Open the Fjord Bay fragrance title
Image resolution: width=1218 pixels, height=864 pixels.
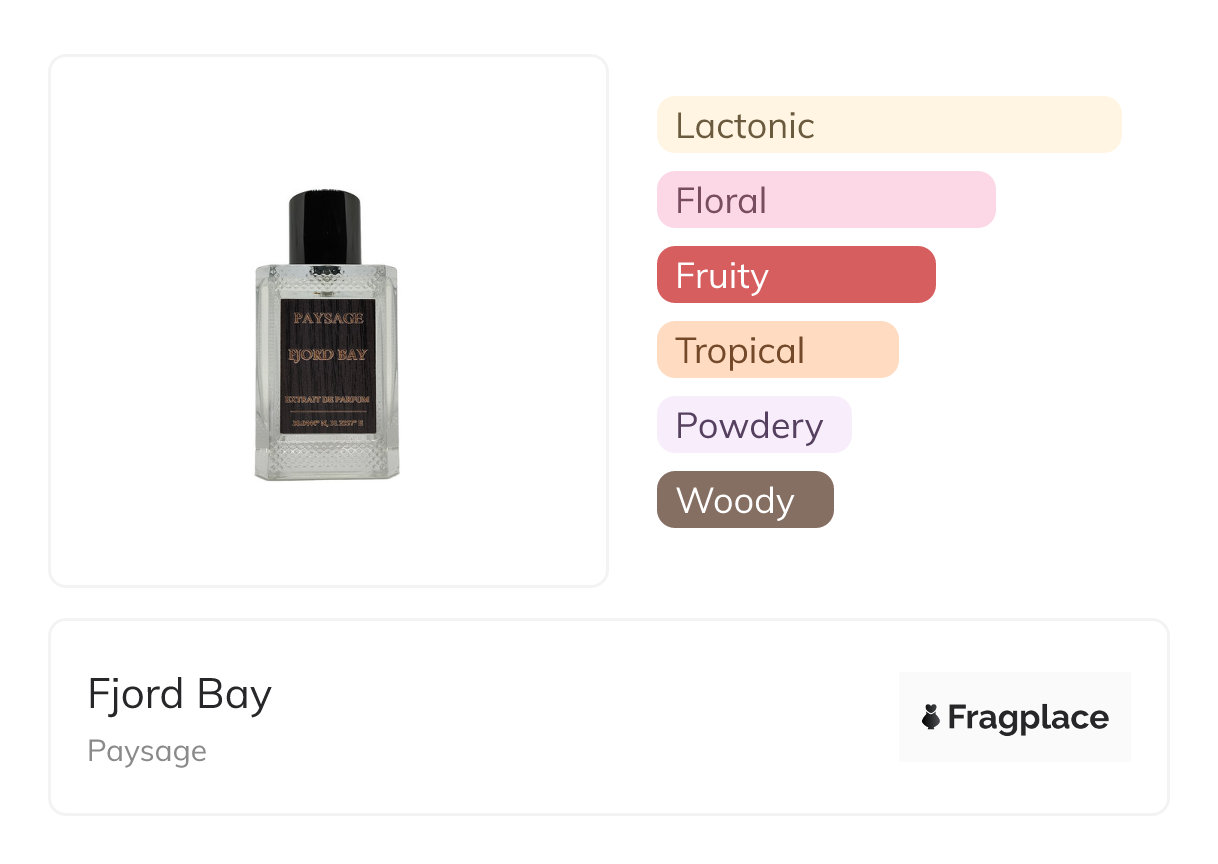click(x=180, y=694)
